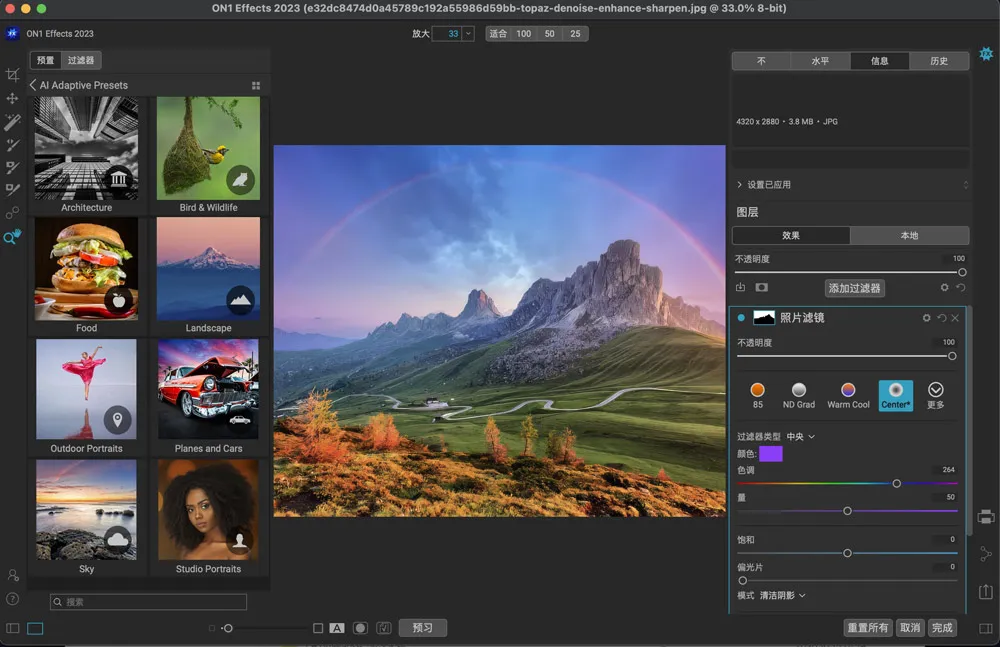This screenshot has height=647, width=1000.
Task: Click the 完成 button
Action: click(x=941, y=628)
